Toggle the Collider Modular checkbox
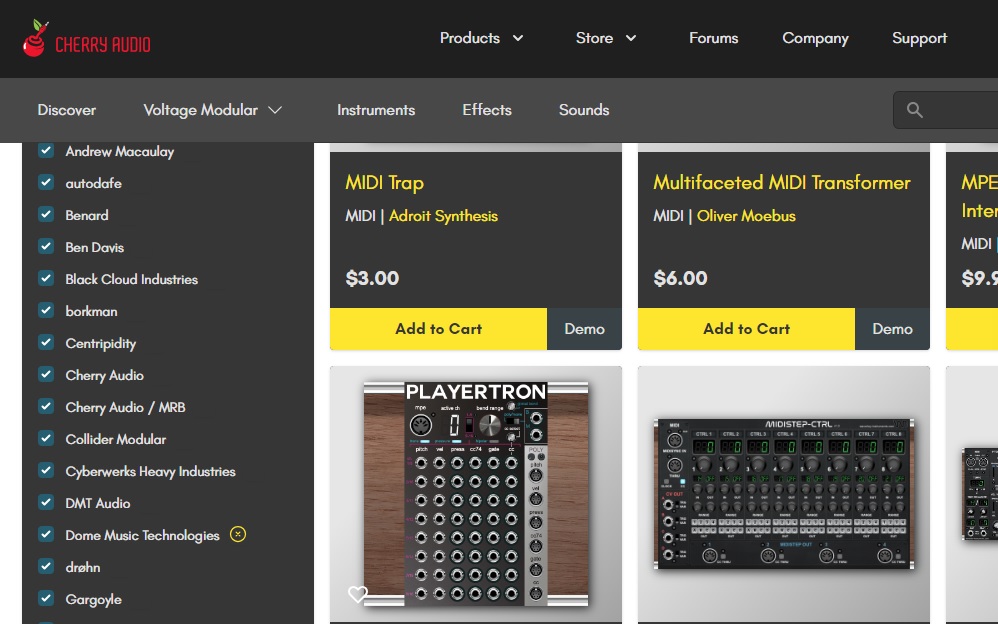 coord(46,438)
